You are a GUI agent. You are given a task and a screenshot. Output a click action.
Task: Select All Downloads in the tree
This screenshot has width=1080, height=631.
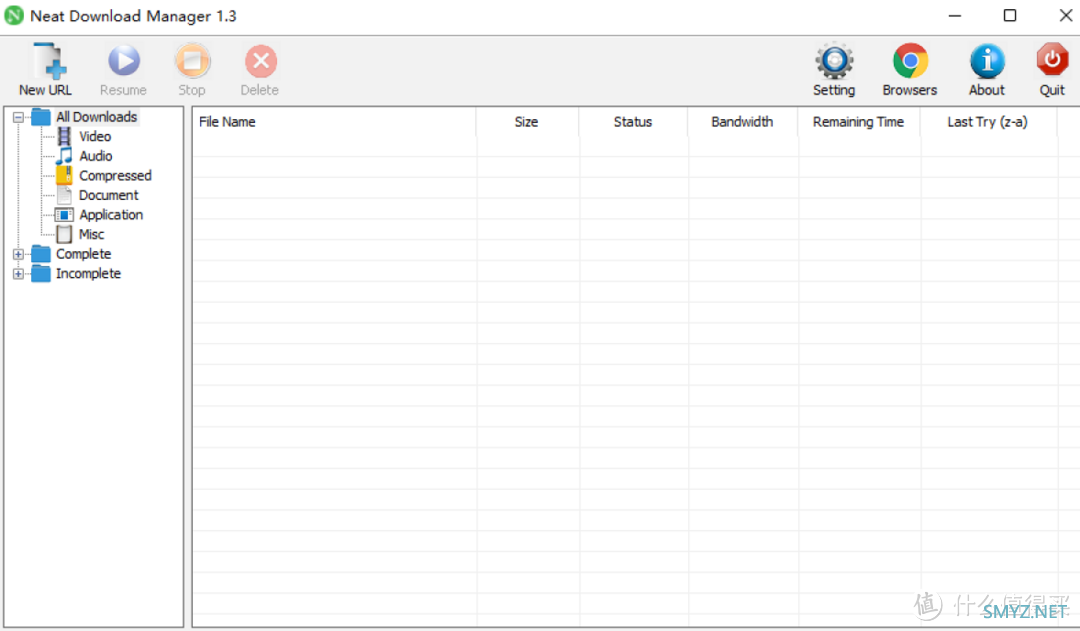[96, 117]
